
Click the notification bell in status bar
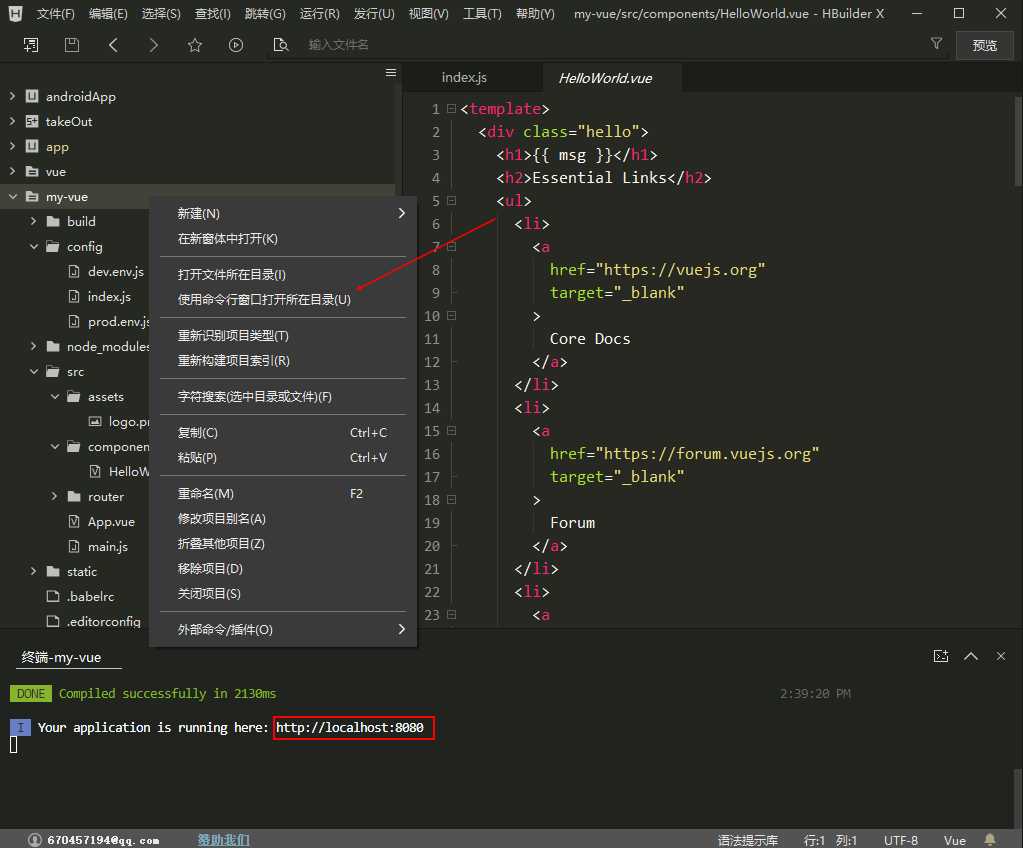click(990, 840)
